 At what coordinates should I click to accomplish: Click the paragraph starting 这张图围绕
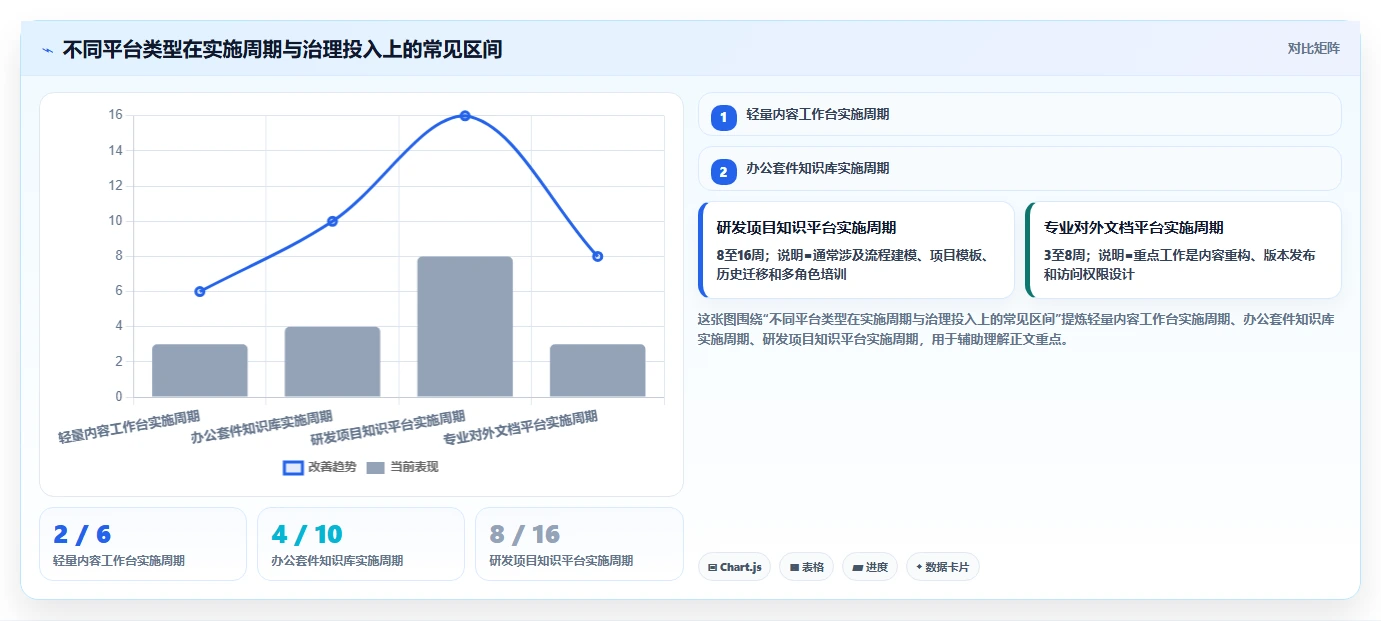coord(1016,329)
